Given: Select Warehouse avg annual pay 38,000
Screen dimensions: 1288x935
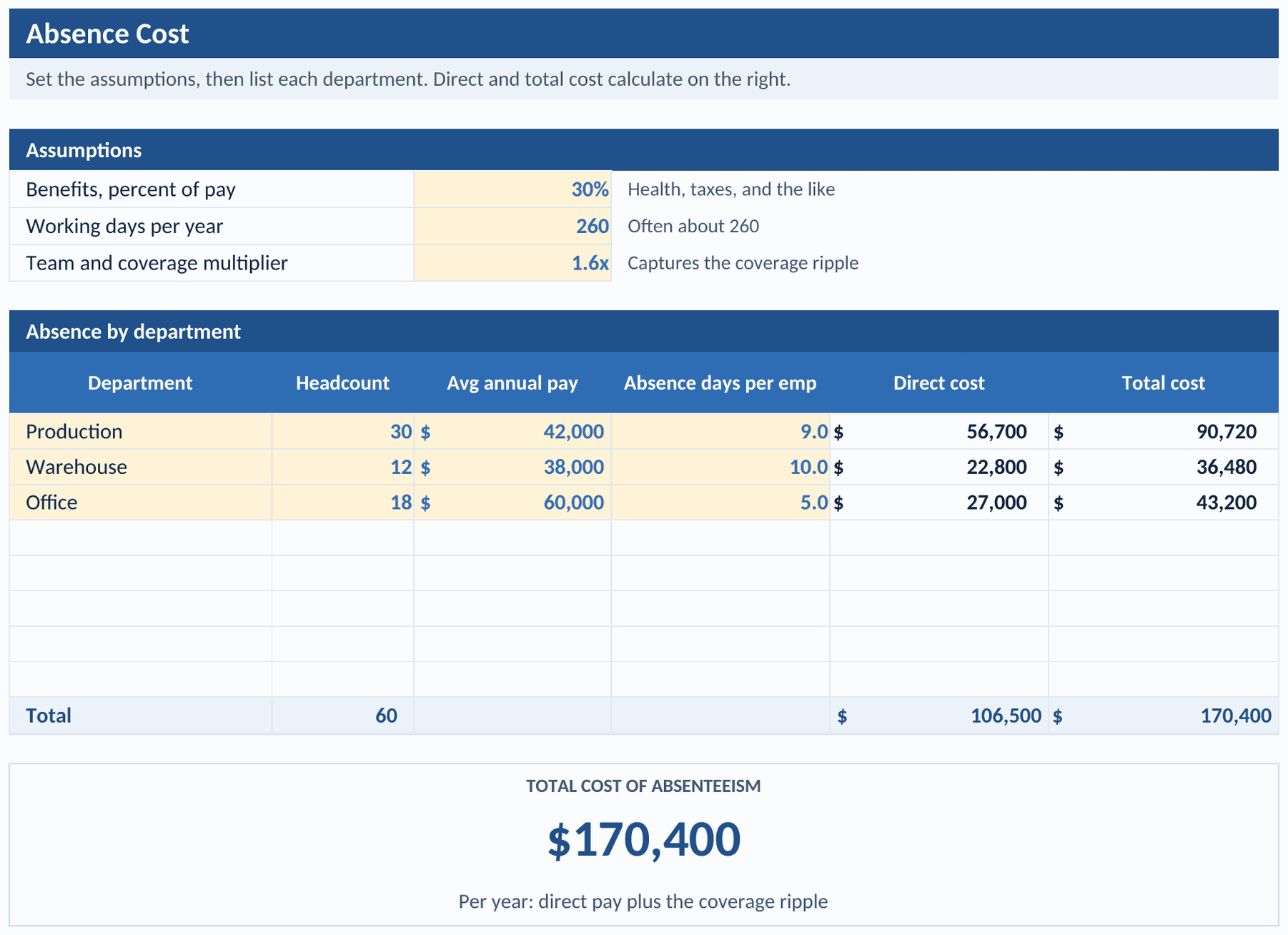Looking at the screenshot, I should tap(512, 467).
